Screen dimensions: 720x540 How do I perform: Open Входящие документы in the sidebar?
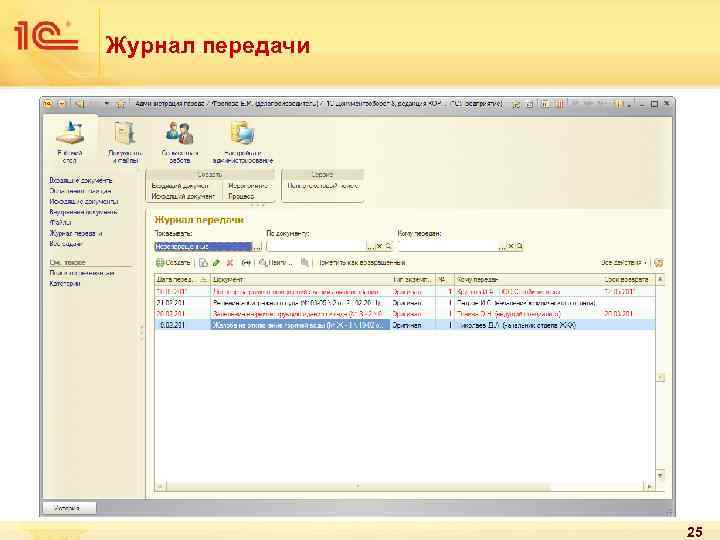click(x=81, y=180)
